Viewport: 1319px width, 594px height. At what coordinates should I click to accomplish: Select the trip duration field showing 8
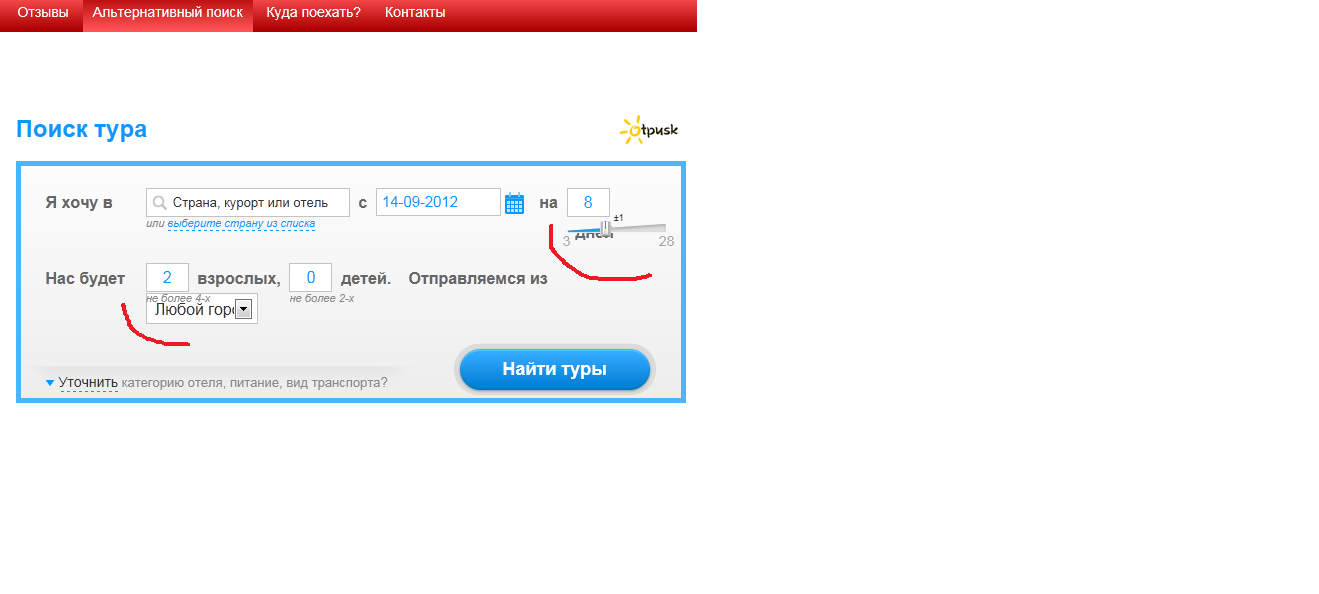[x=588, y=202]
